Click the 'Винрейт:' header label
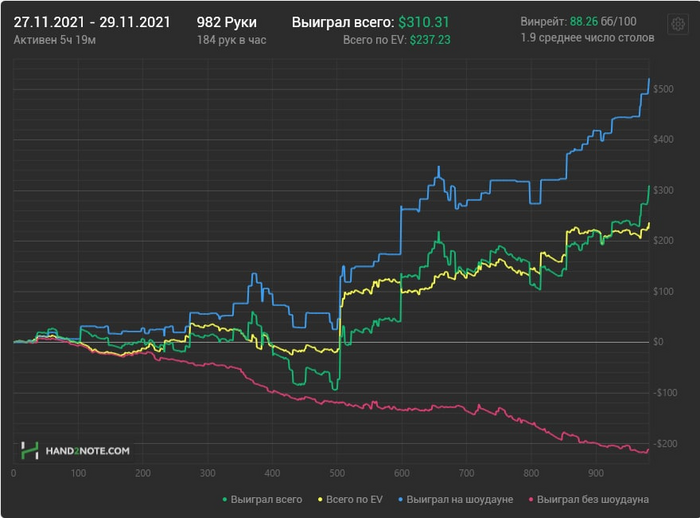 tap(544, 21)
